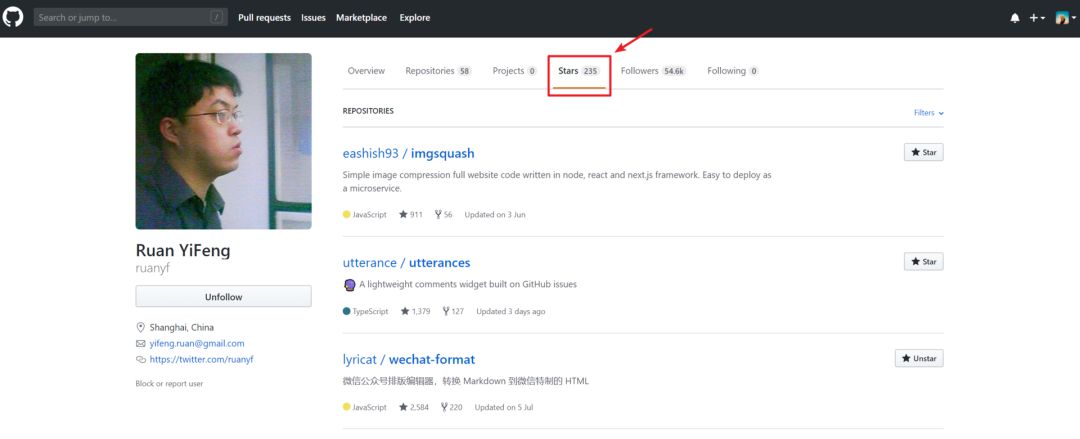Open the yifeng.ruan@gmail.com email link

tap(197, 343)
